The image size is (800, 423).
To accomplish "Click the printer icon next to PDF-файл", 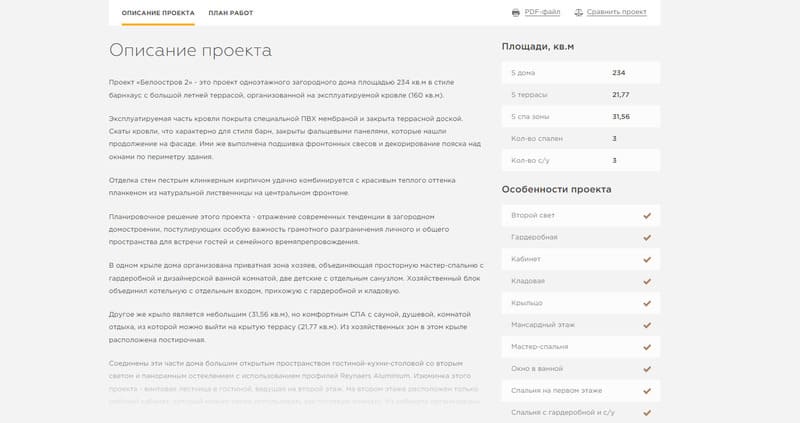I will [x=516, y=12].
